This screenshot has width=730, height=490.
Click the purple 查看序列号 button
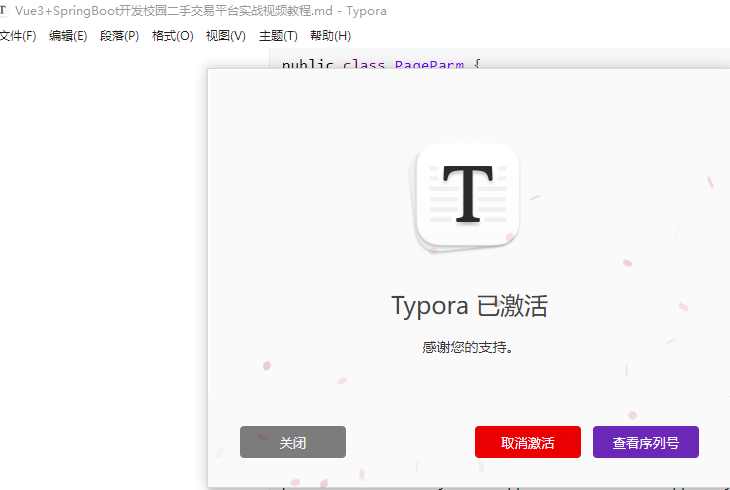coord(646,442)
